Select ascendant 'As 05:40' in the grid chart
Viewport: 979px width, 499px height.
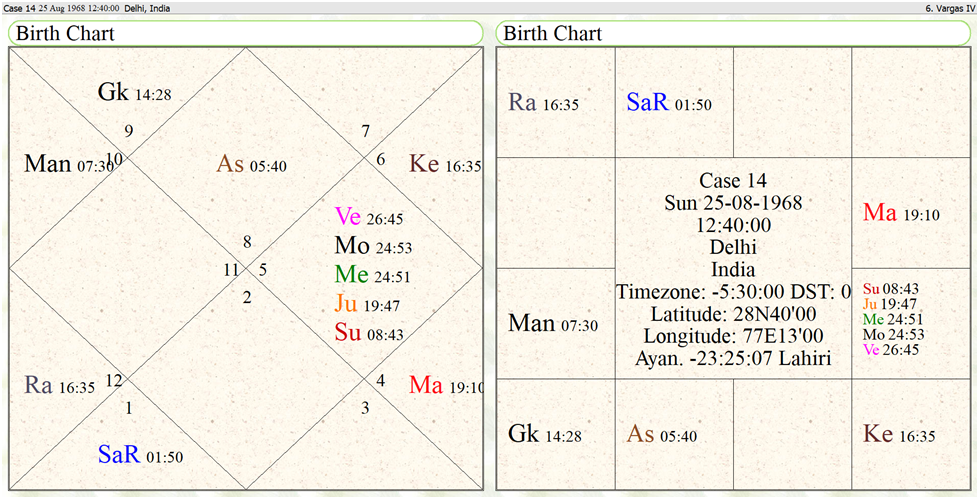(x=662, y=434)
